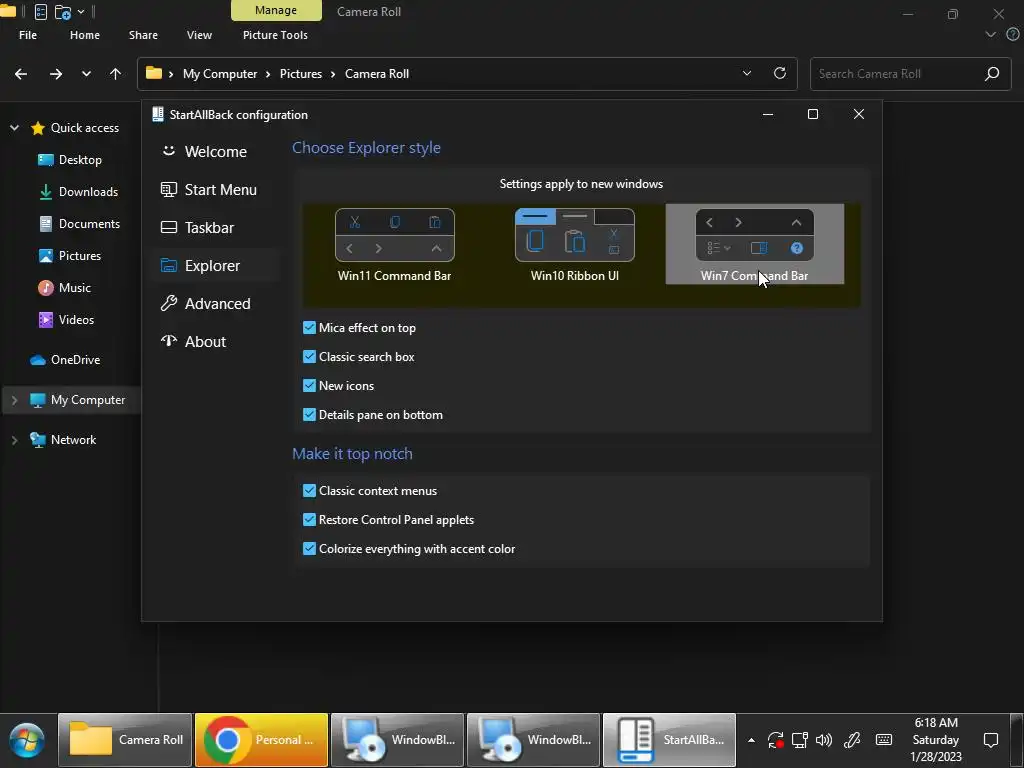
Task: Open the volume tray icon
Action: coord(824,740)
